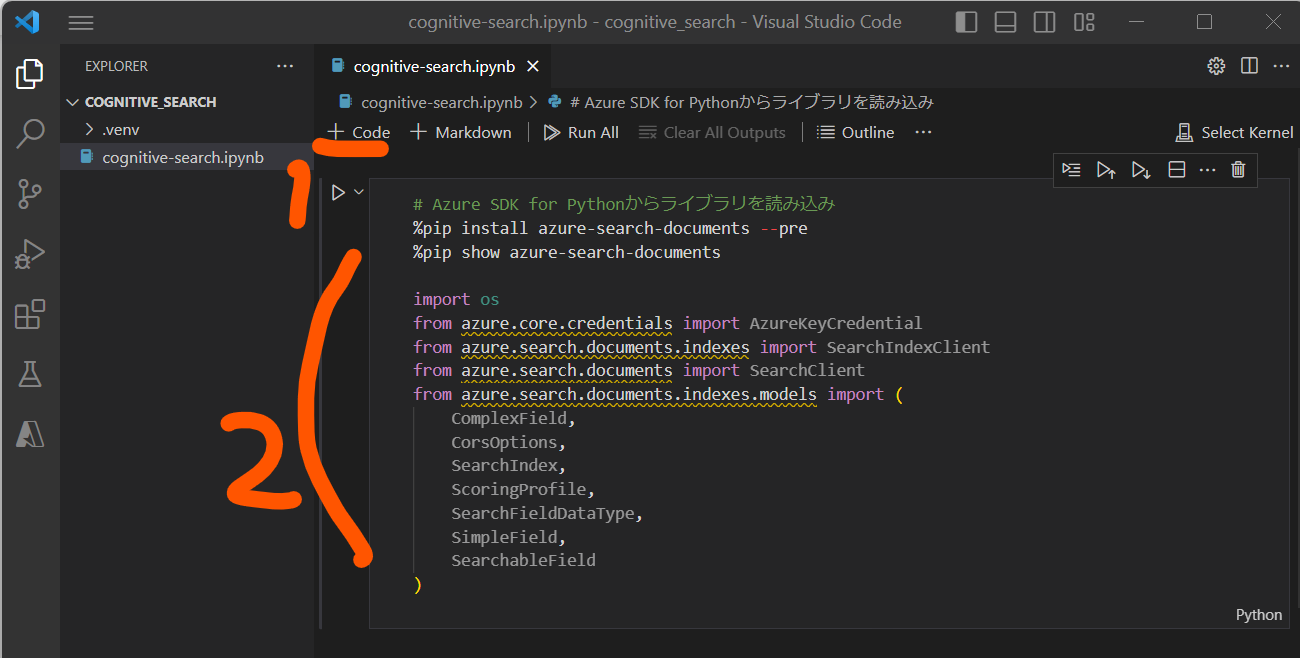This screenshot has height=658, width=1300.
Task: Add a new Code cell
Action: tap(359, 132)
